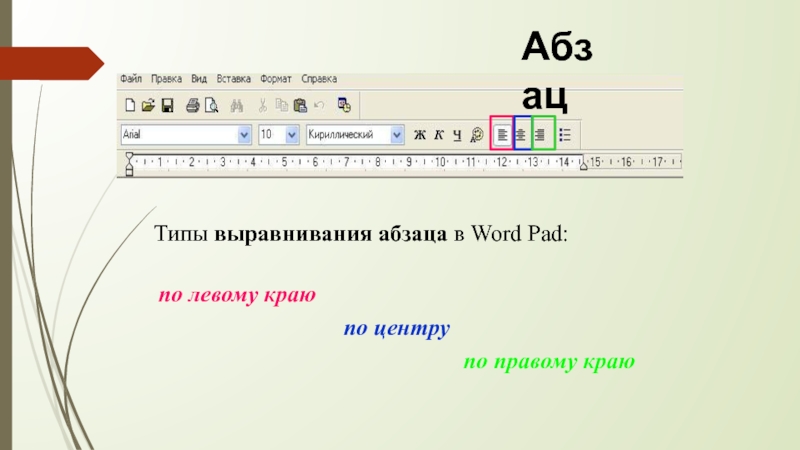Click the text 'по правому краю'

(549, 362)
